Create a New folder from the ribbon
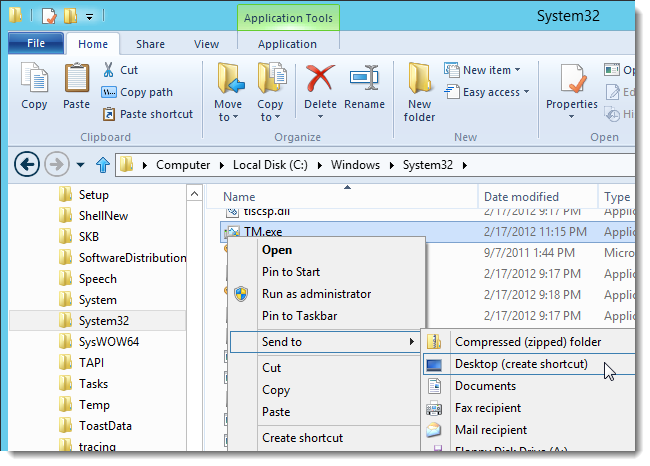650x466 pixels. pos(419,92)
